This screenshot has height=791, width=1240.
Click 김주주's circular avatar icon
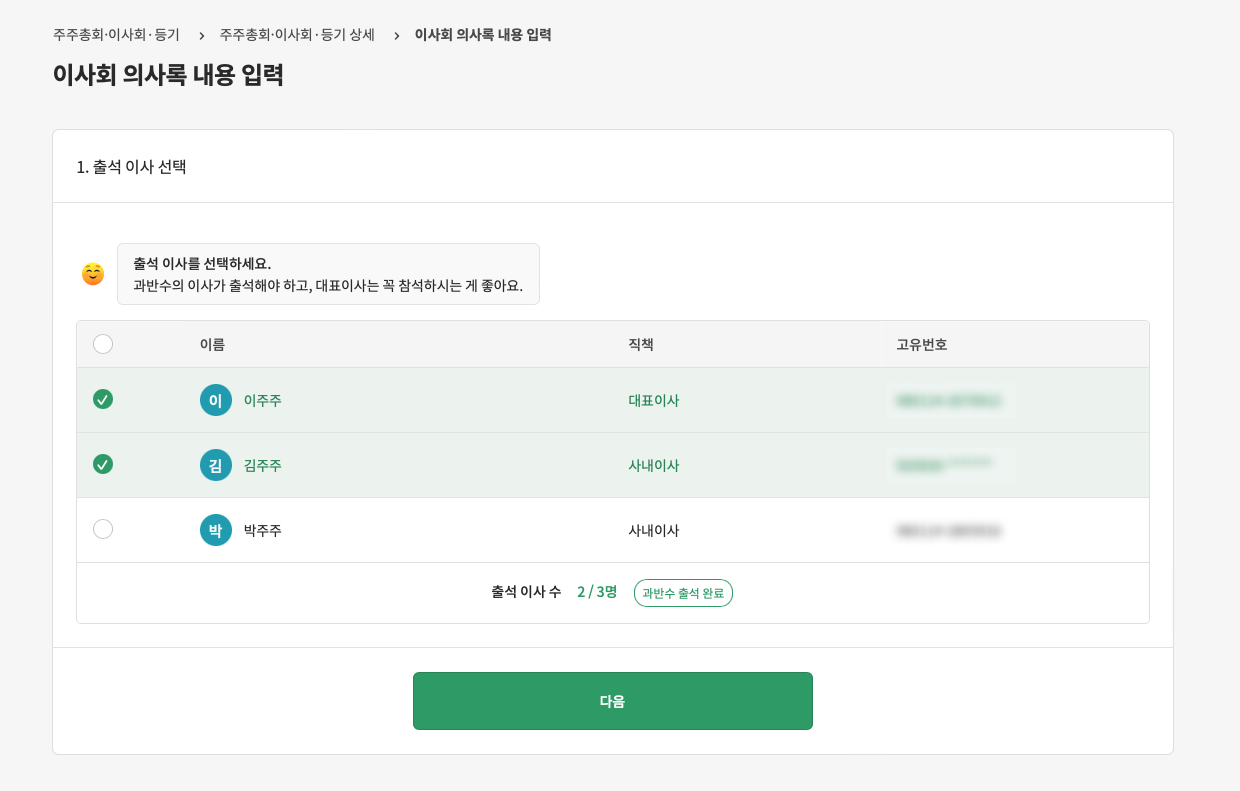pos(217,465)
